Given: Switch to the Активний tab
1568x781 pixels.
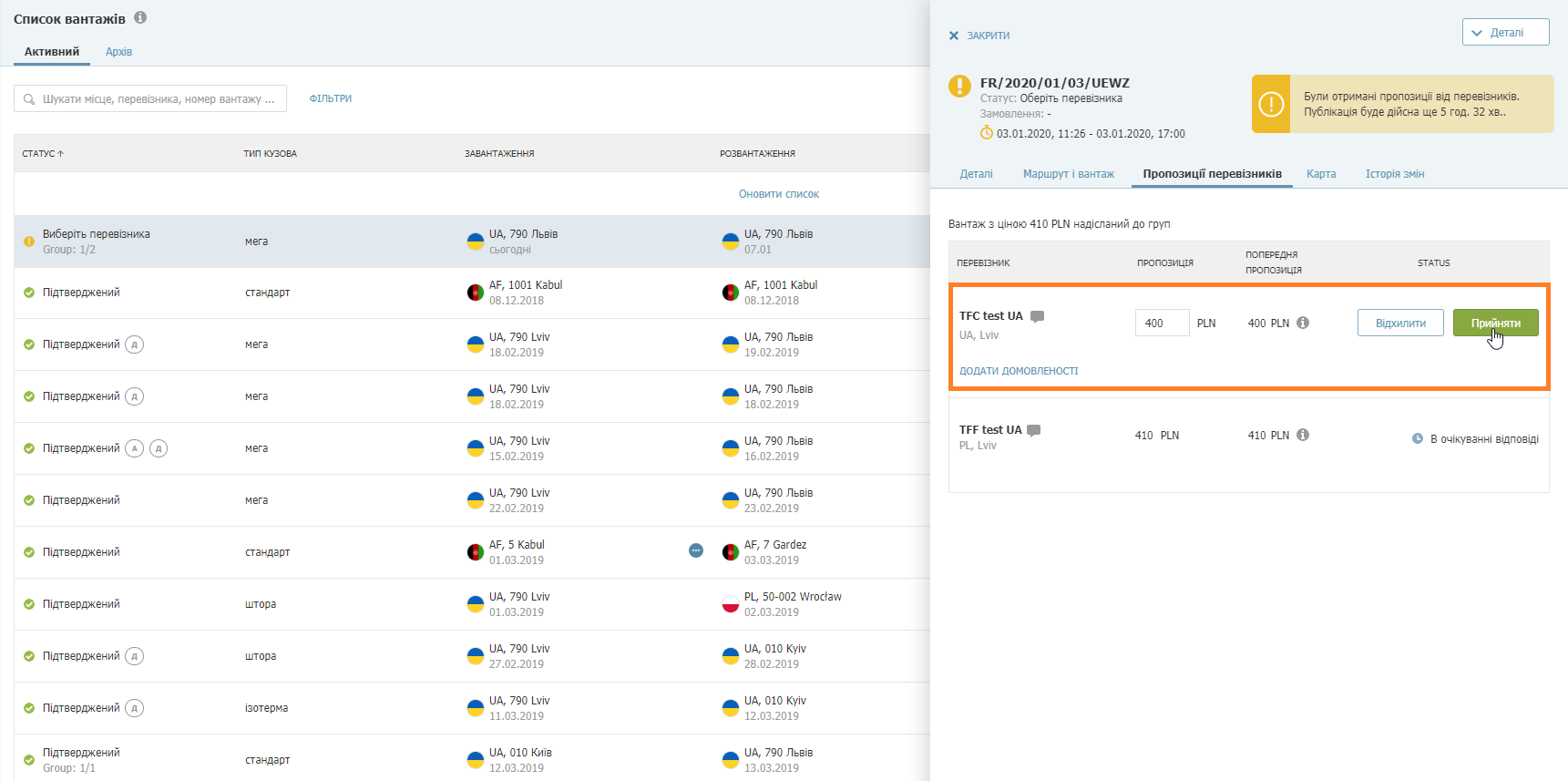Looking at the screenshot, I should click(x=52, y=52).
